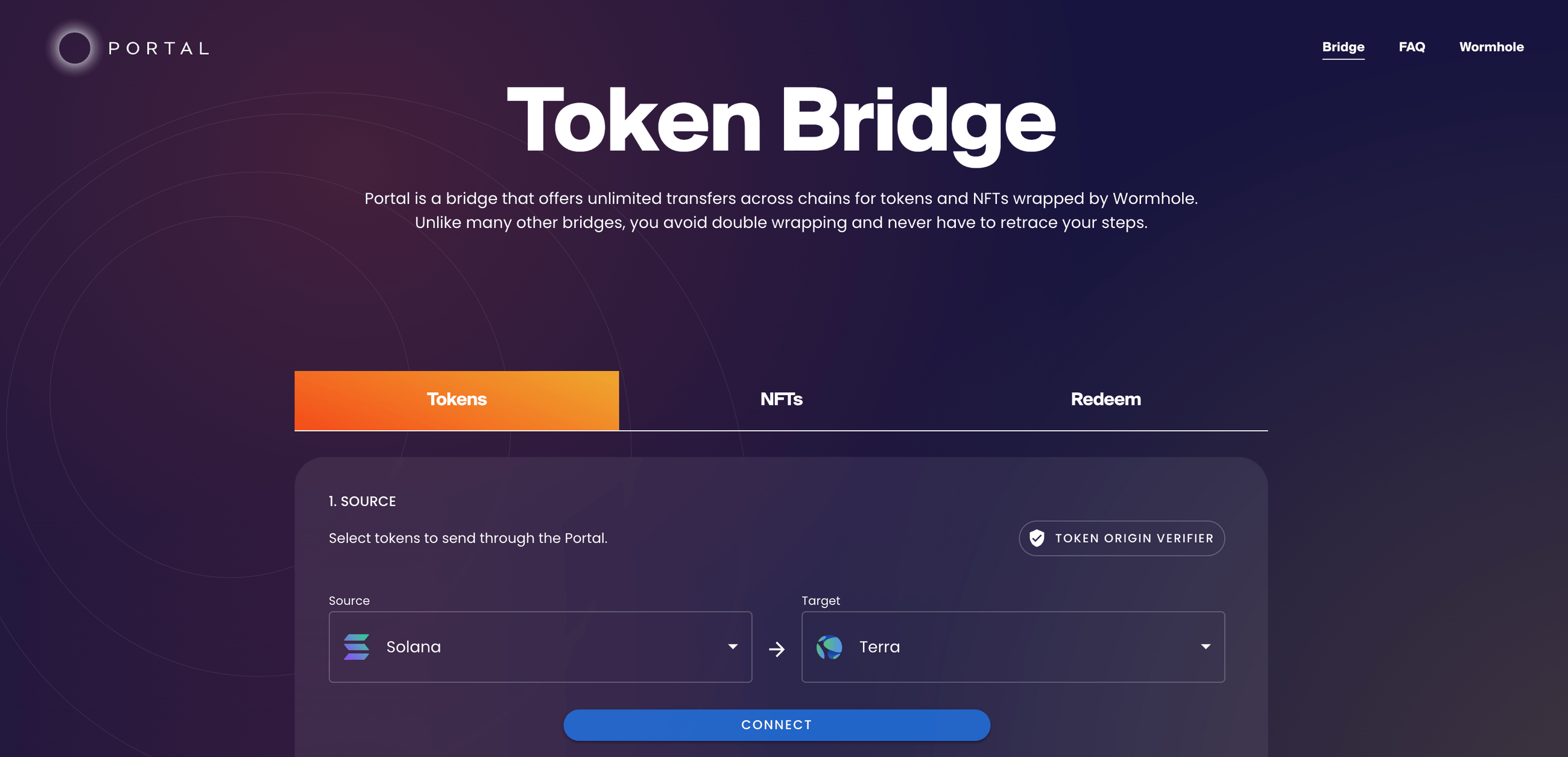Select the Terra chain icon

[830, 647]
